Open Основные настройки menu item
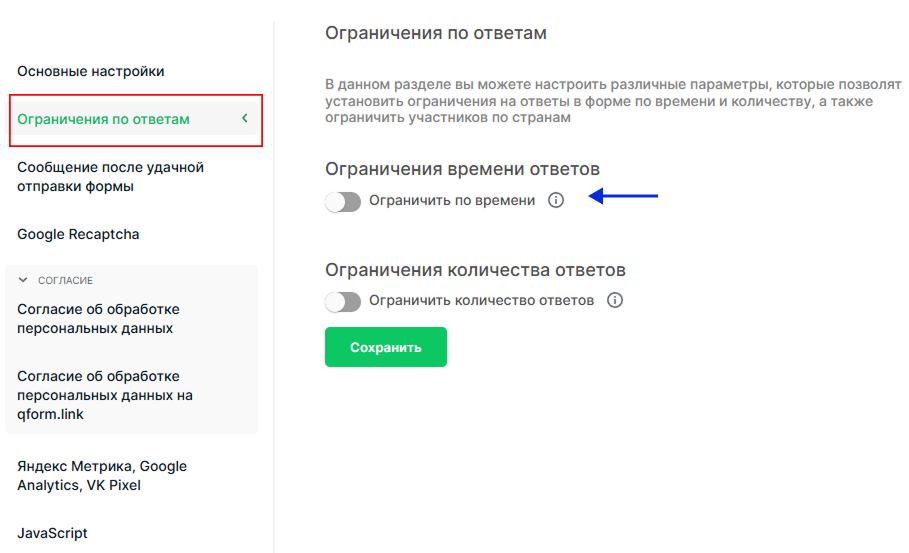The height and width of the screenshot is (553, 909). 90,71
